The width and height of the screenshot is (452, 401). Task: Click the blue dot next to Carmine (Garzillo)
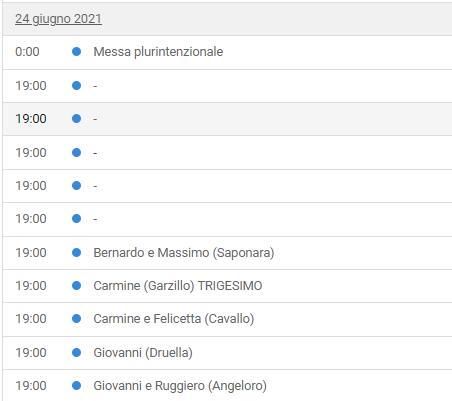[76, 286]
